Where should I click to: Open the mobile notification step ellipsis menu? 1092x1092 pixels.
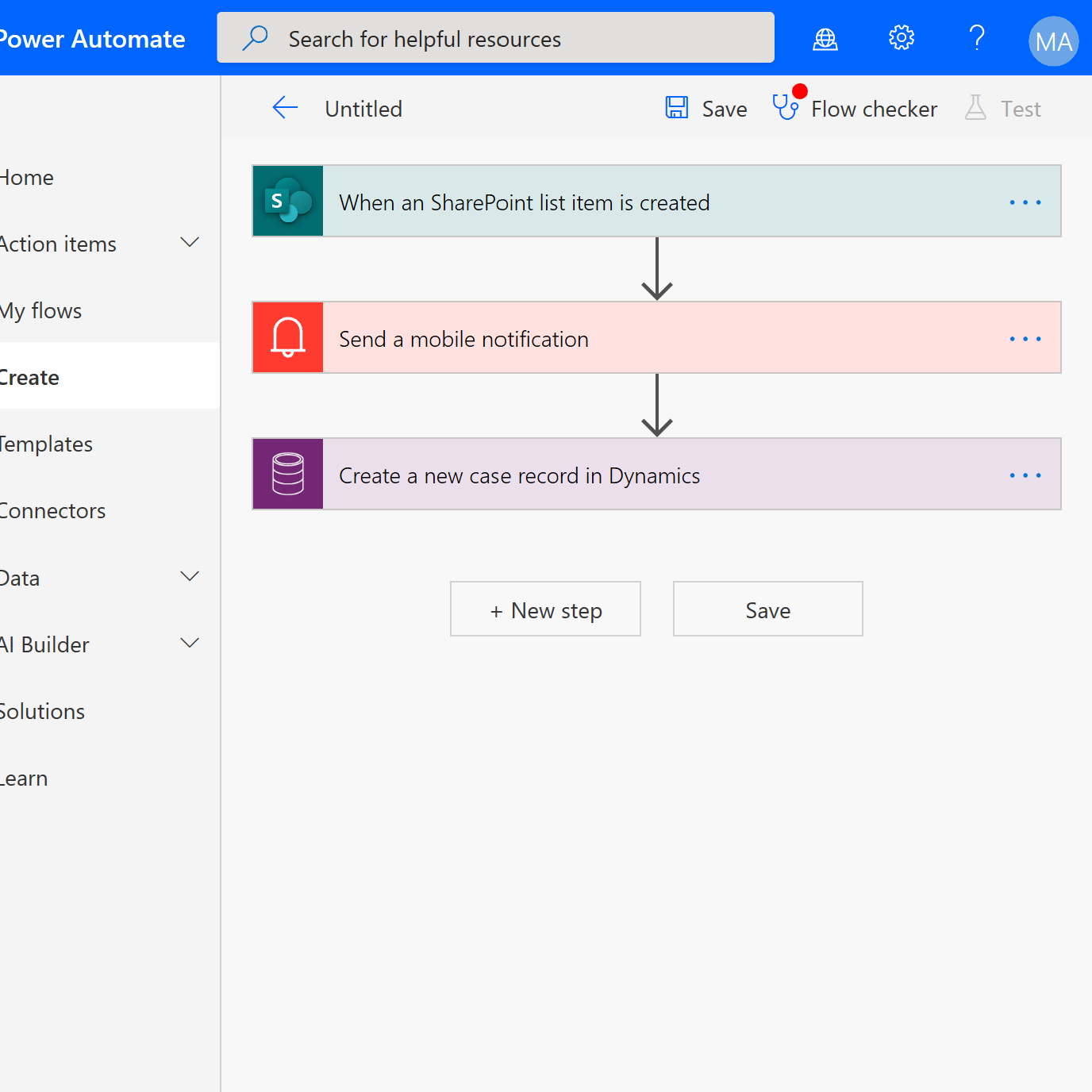(1025, 339)
